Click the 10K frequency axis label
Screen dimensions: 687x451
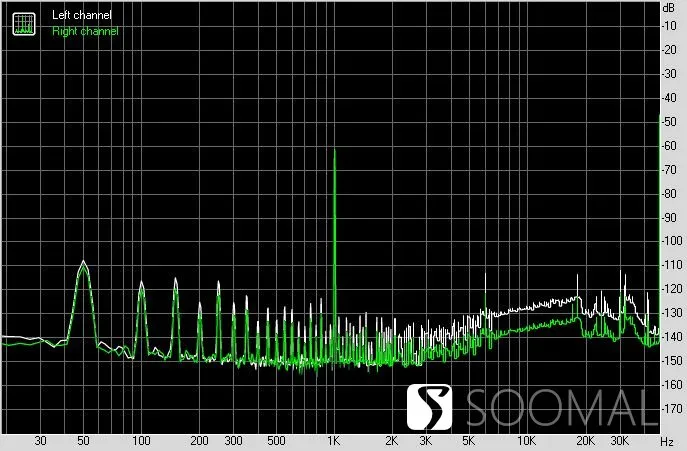(x=527, y=440)
